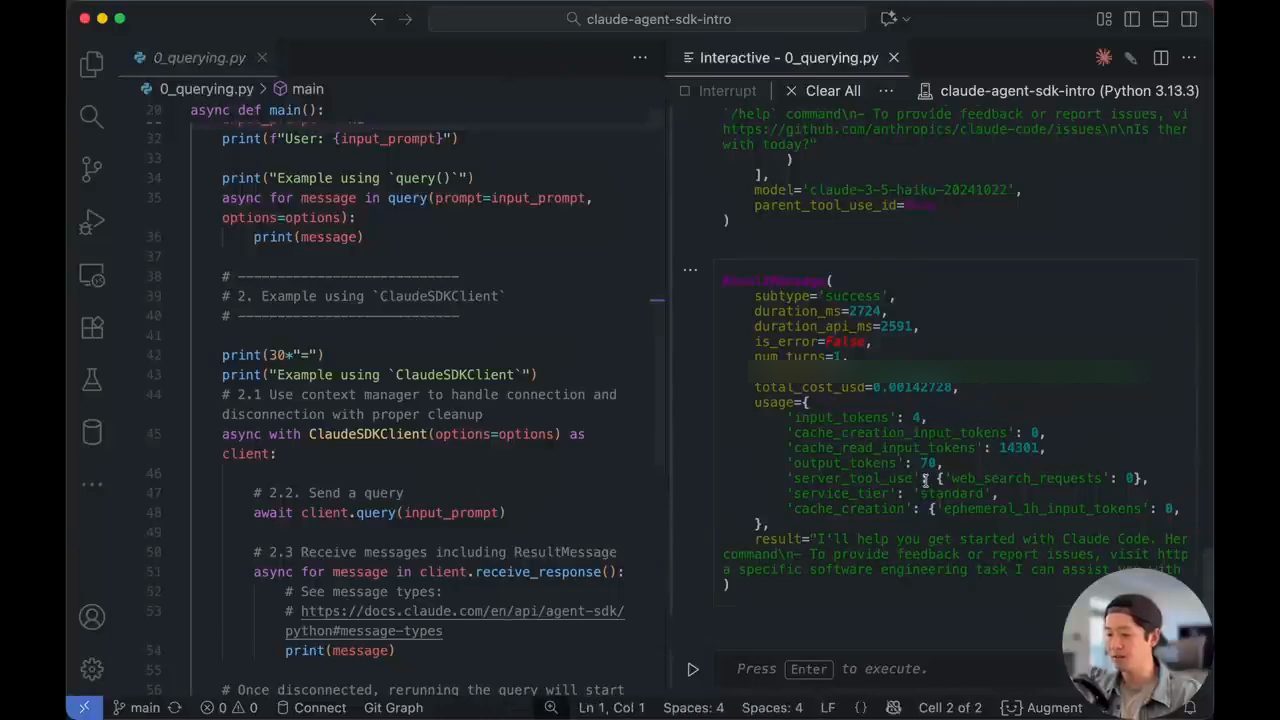This screenshot has height=720, width=1280.
Task: Click Connect in the status bar
Action: (x=311, y=708)
